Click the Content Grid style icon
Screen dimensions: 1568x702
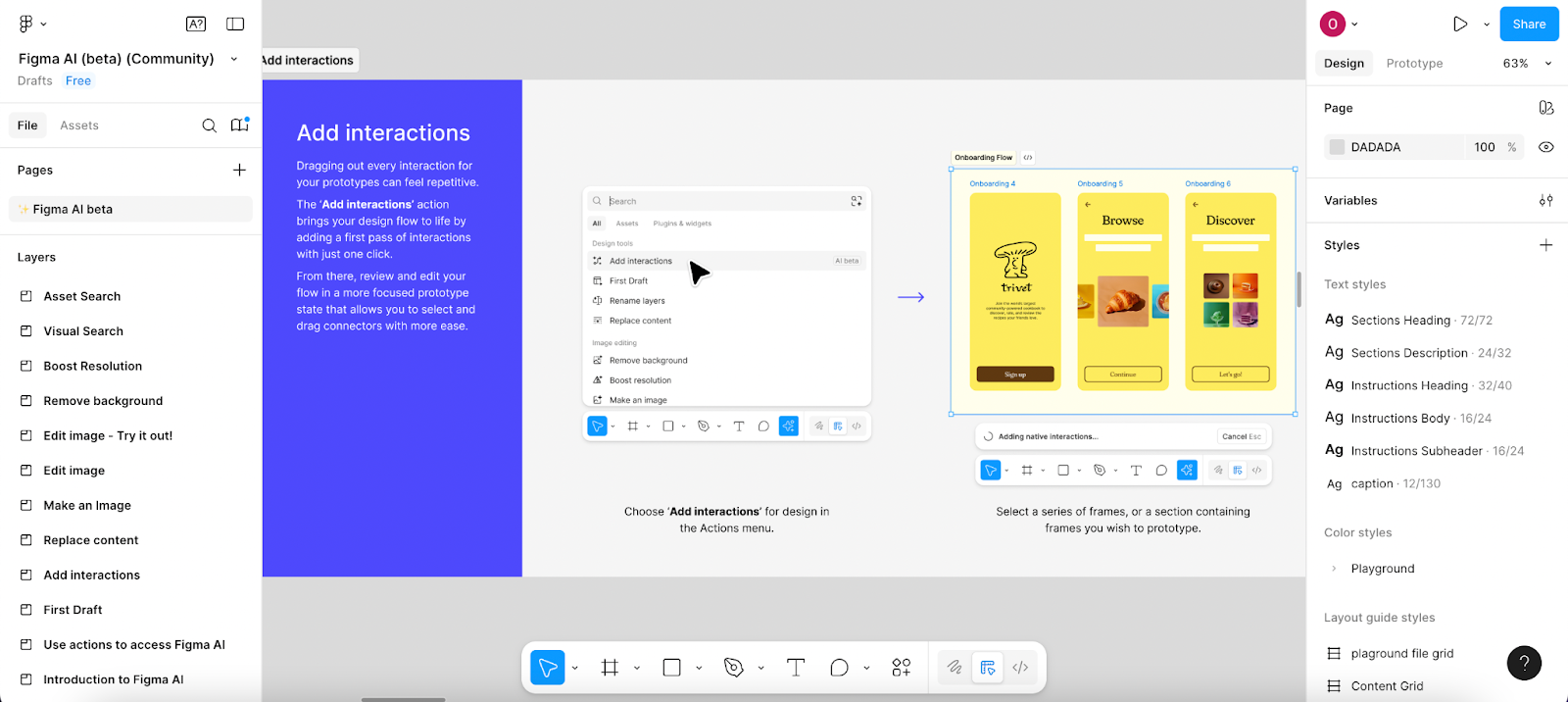(1334, 686)
